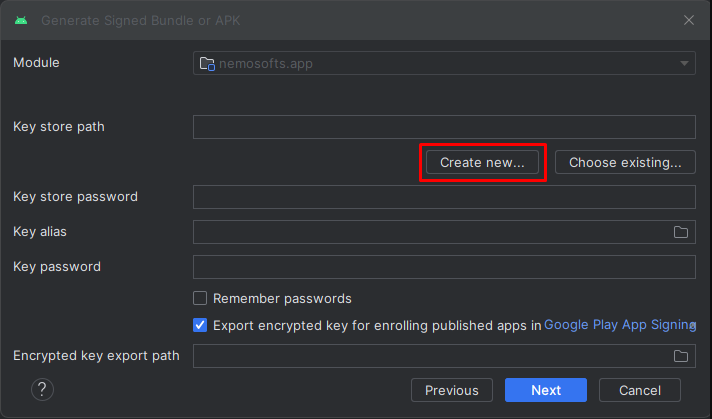Click inside the Key alias text field

tap(431, 232)
